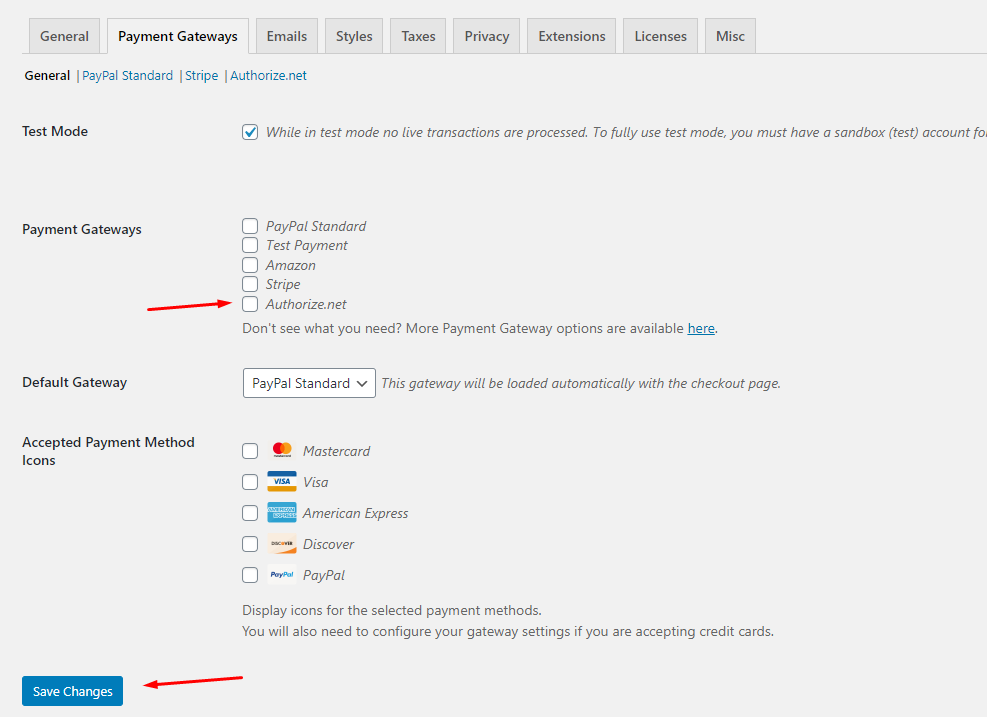This screenshot has width=987, height=717.
Task: Click the American Express card icon
Action: [282, 513]
